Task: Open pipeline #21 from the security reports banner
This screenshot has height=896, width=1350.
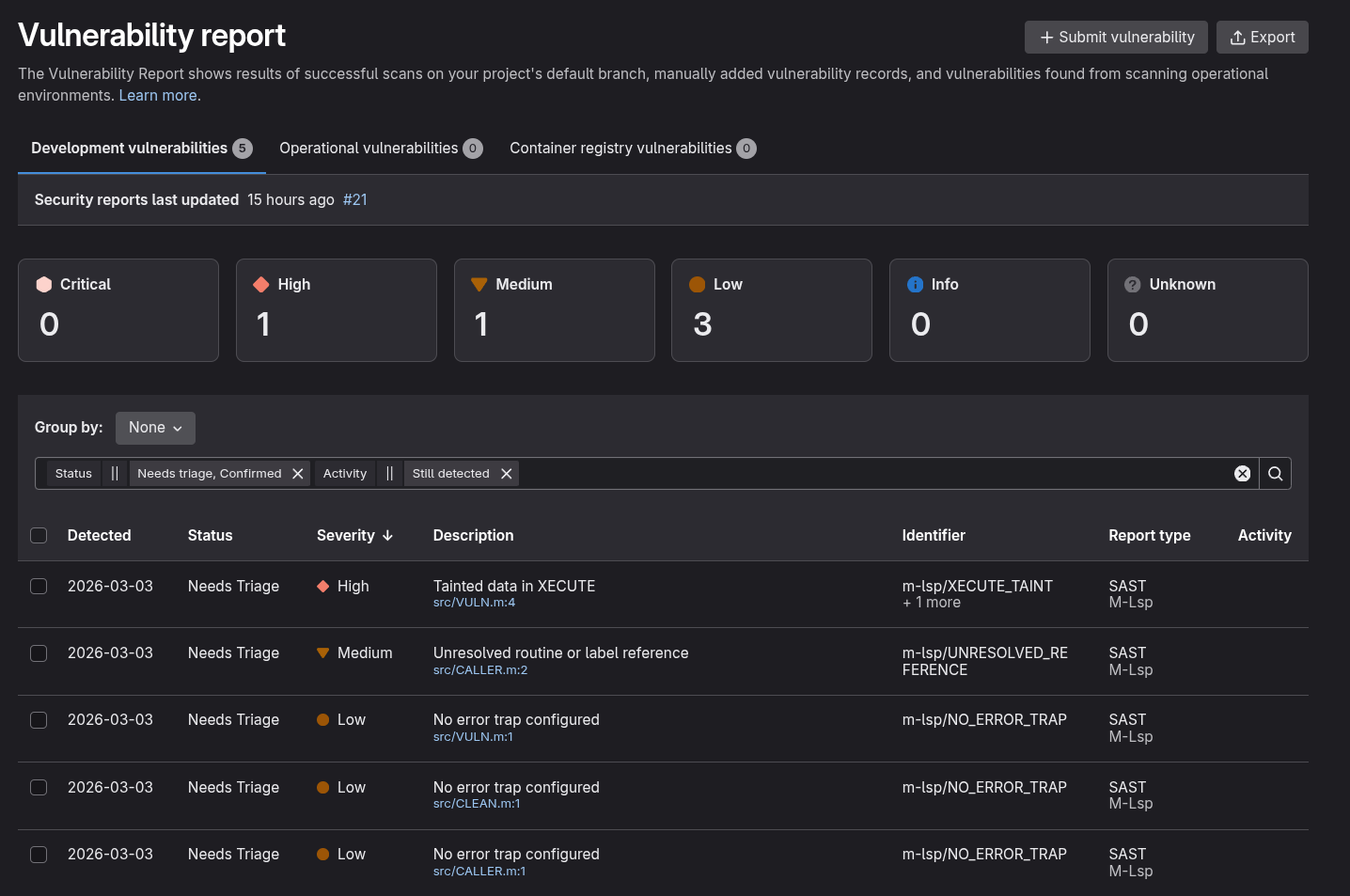Action: (354, 199)
